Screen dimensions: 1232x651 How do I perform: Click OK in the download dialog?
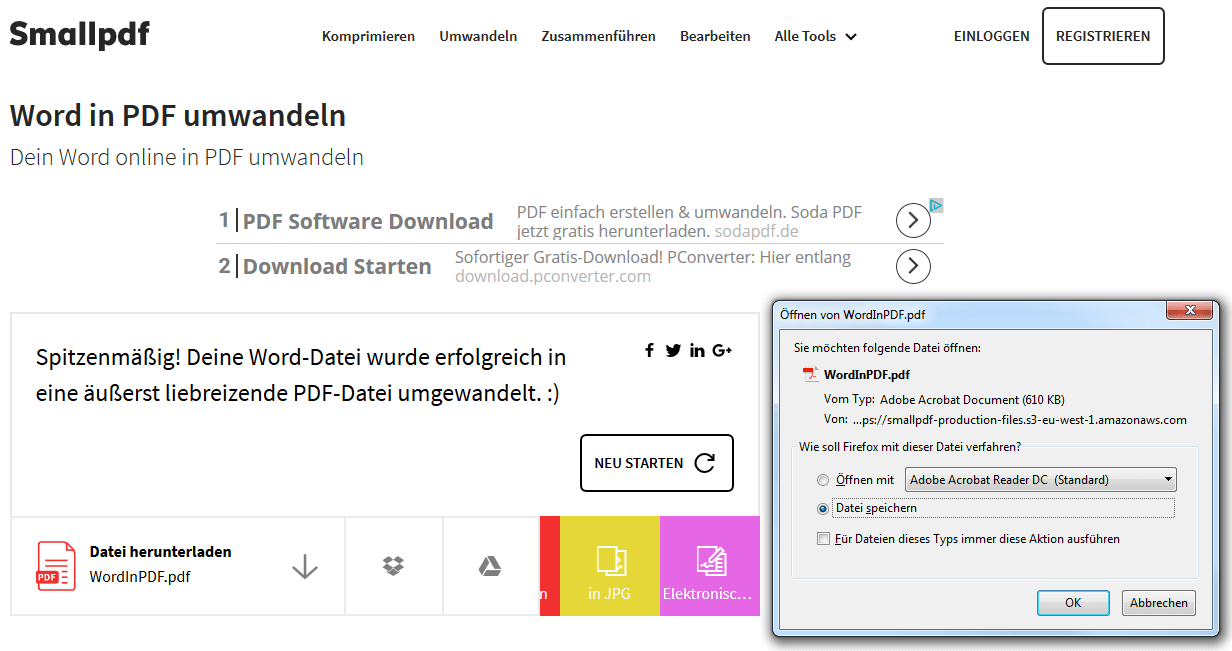coord(1073,603)
